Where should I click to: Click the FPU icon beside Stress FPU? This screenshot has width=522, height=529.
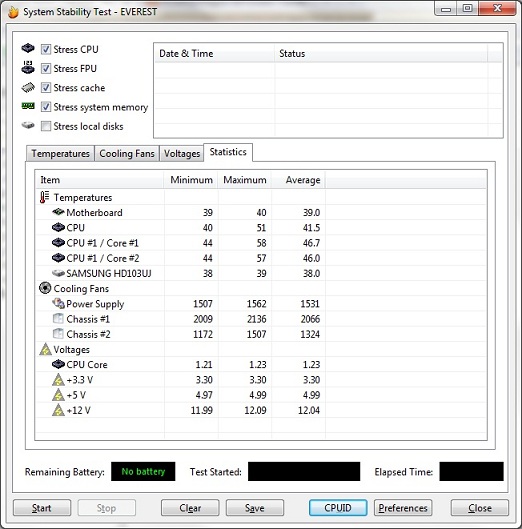28,67
